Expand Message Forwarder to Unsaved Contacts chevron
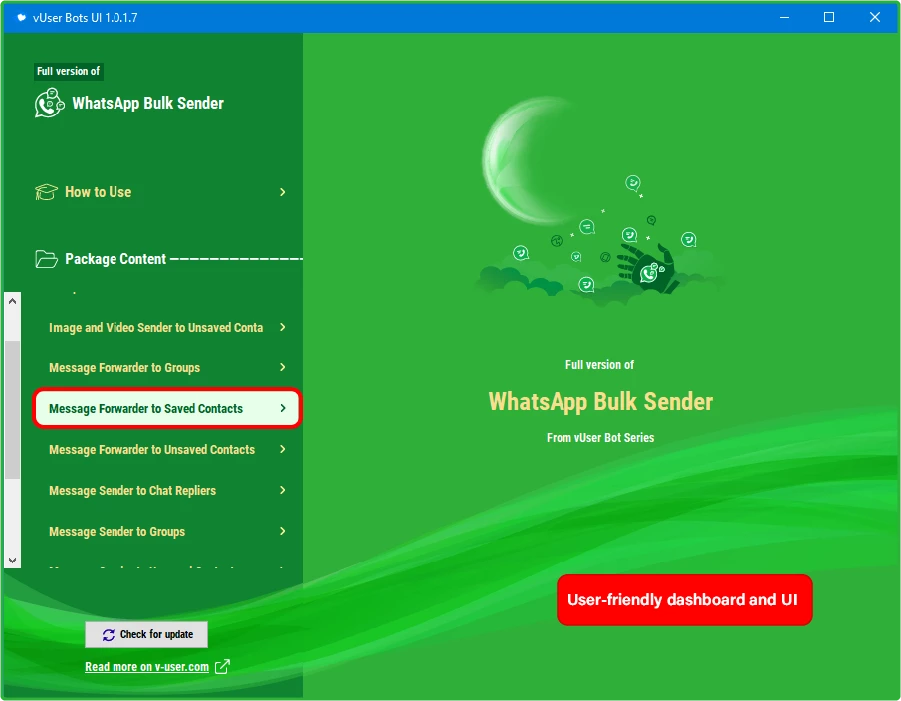Screen dimensions: 901x701 [283, 449]
